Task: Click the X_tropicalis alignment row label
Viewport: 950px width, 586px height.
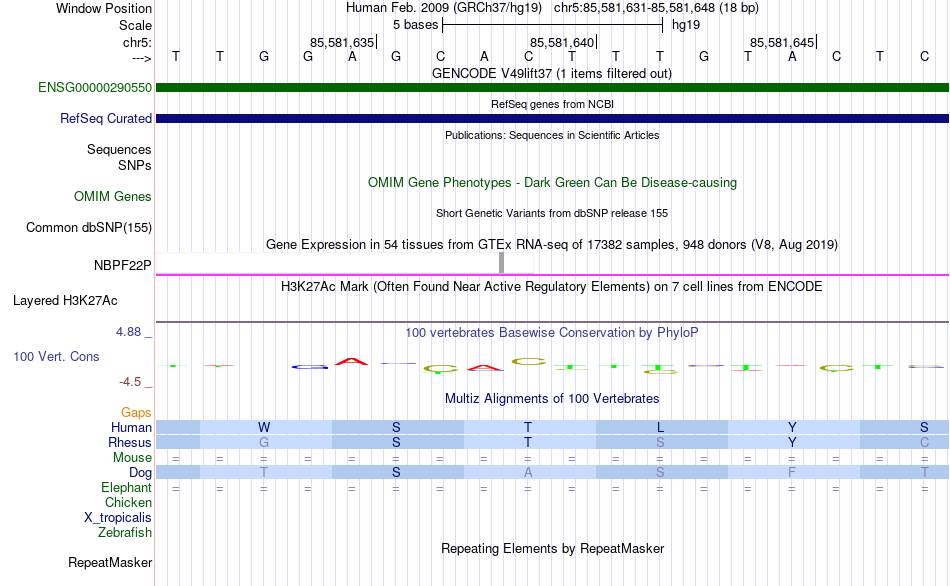Action: pos(118,518)
